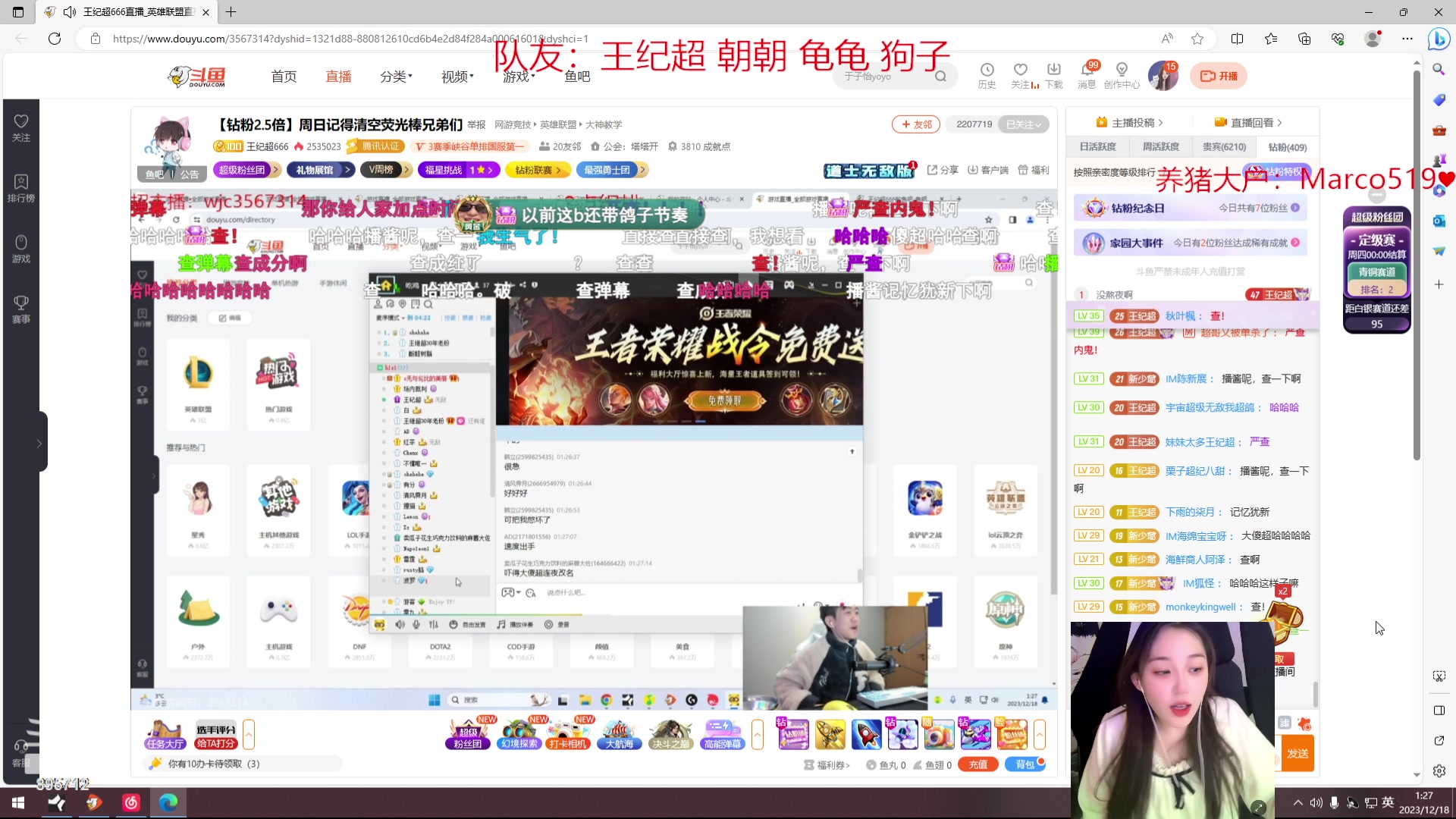Toggle the 已关注 followed state button

pos(1024,124)
